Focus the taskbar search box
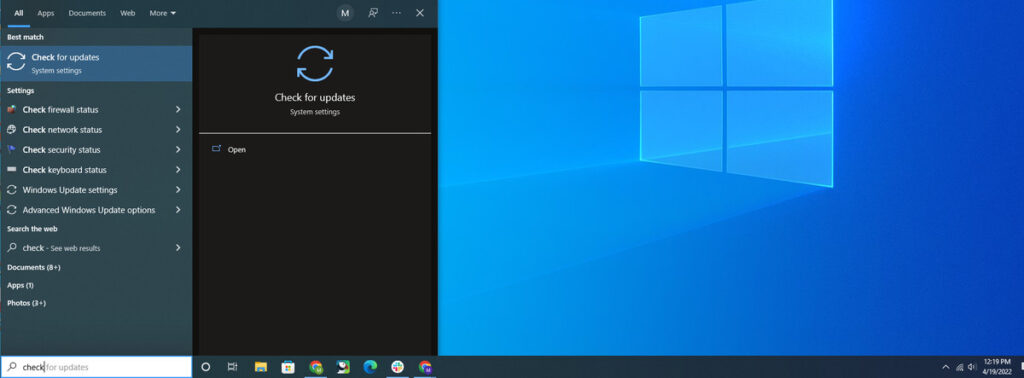Screen dimensions: 1024x378 point(96,367)
